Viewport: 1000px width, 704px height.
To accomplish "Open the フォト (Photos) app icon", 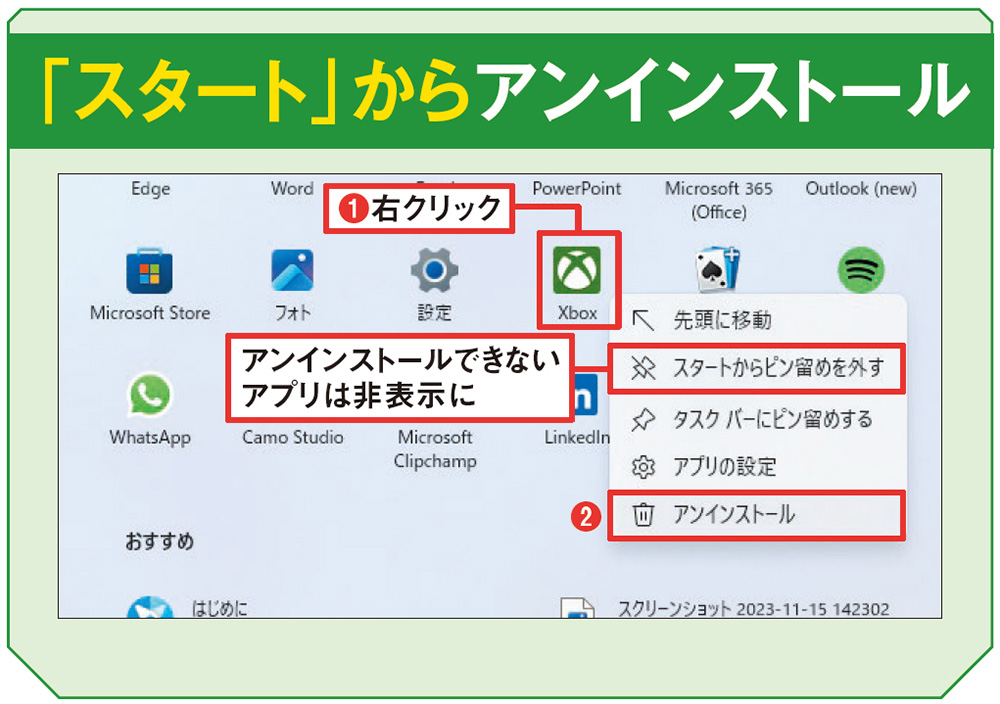I will pos(292,270).
